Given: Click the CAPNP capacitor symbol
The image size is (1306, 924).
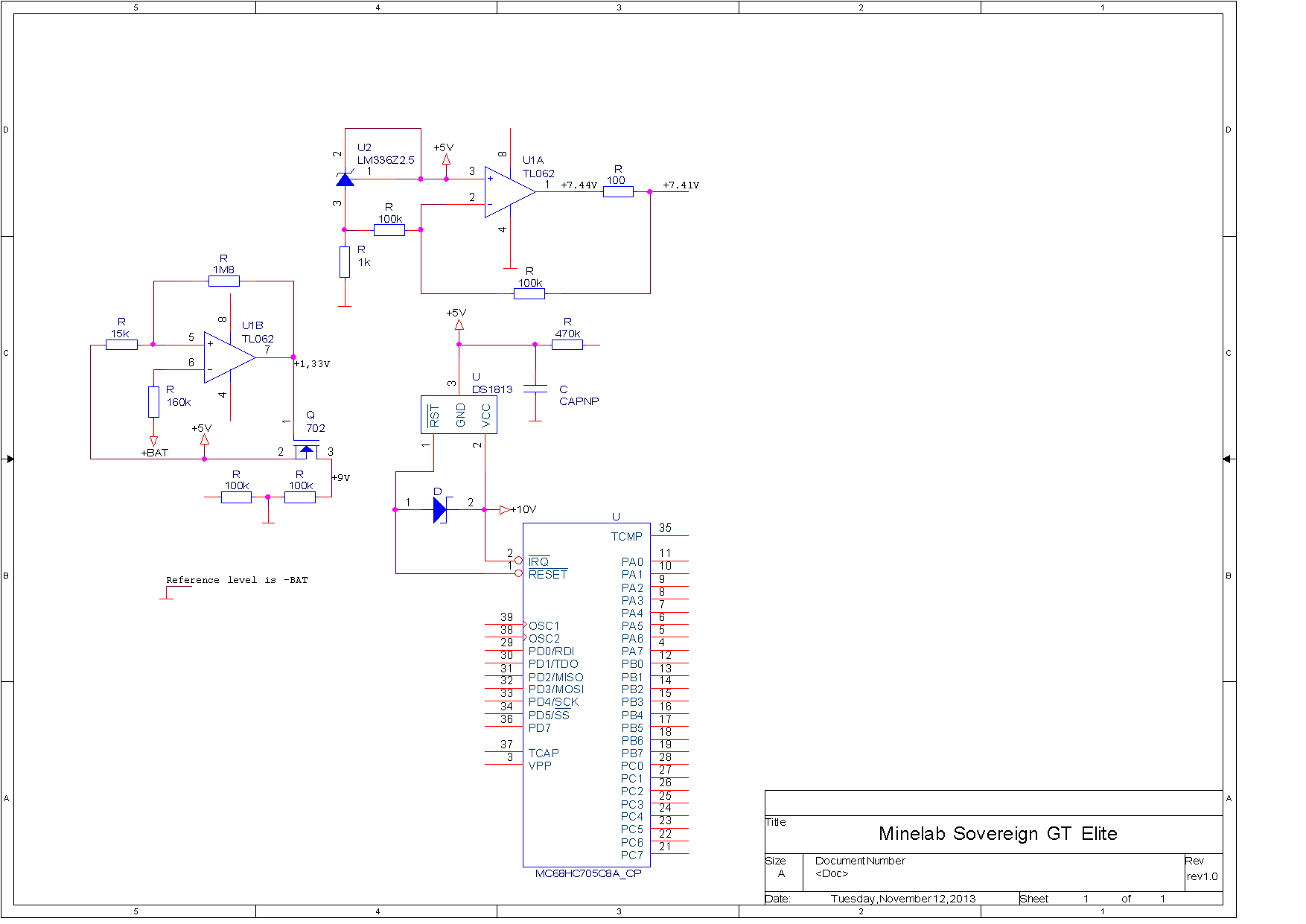Looking at the screenshot, I should click(535, 388).
